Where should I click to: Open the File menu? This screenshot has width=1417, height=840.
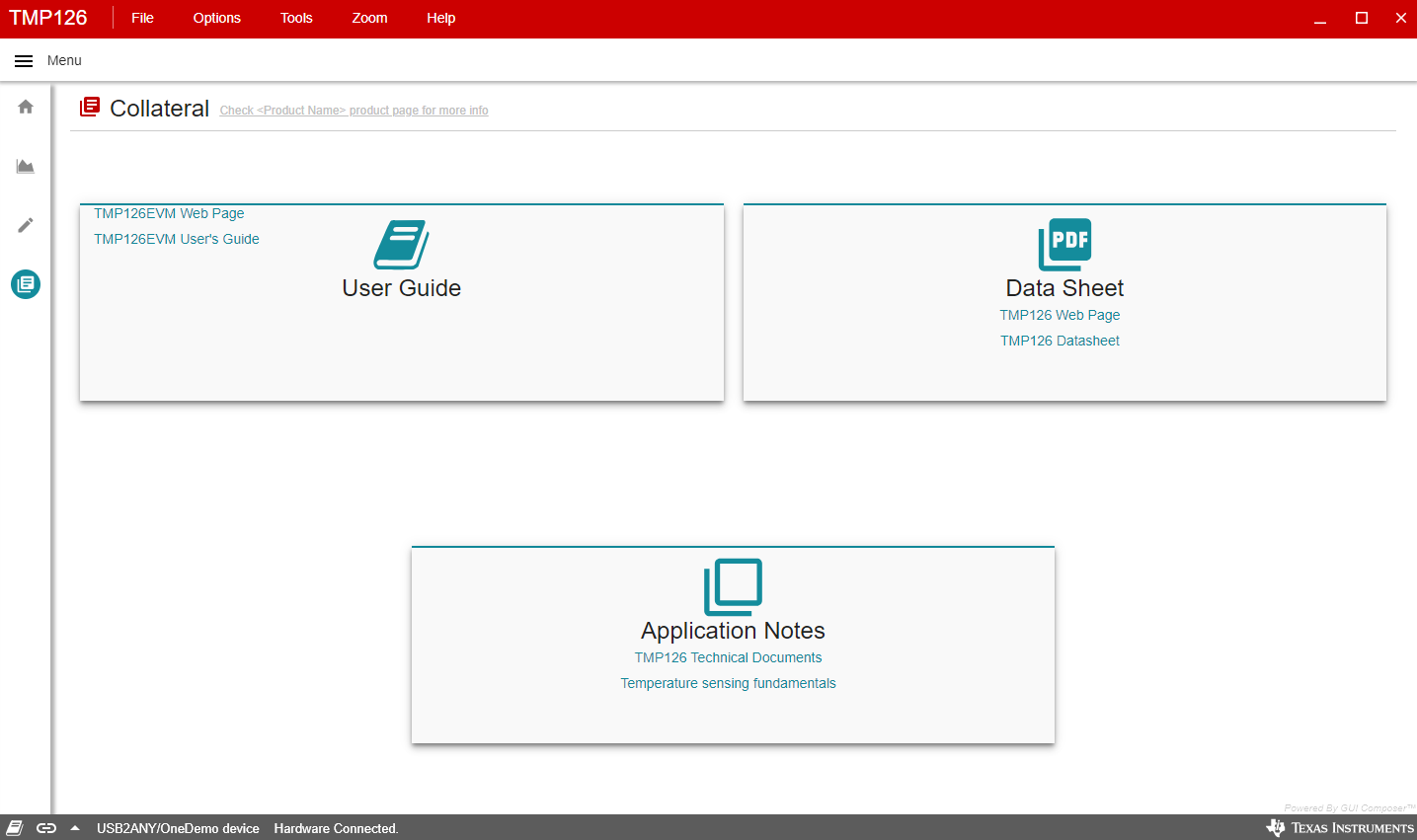click(x=142, y=18)
